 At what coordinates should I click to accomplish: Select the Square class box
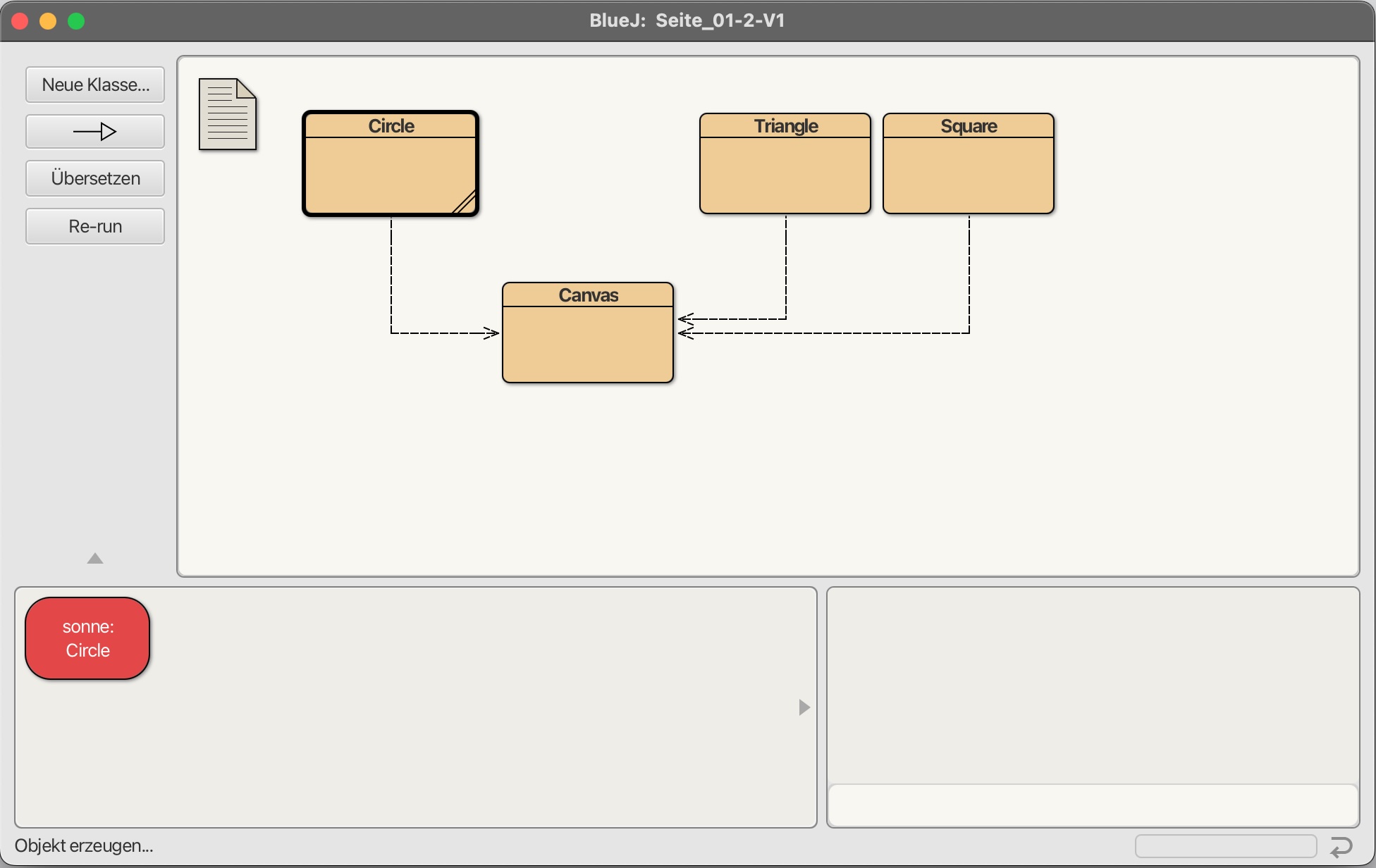[968, 175]
